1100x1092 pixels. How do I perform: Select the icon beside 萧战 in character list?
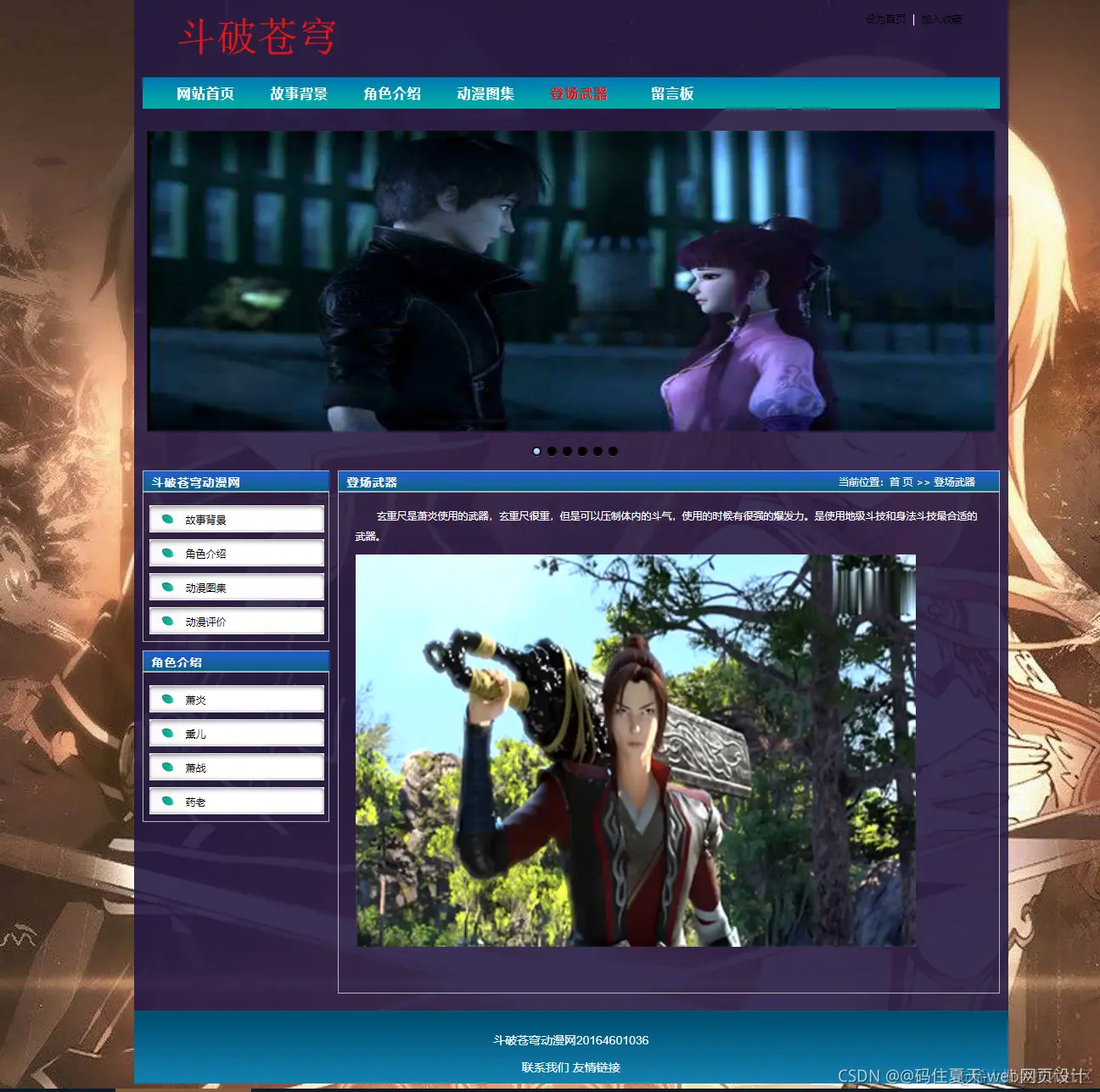168,767
